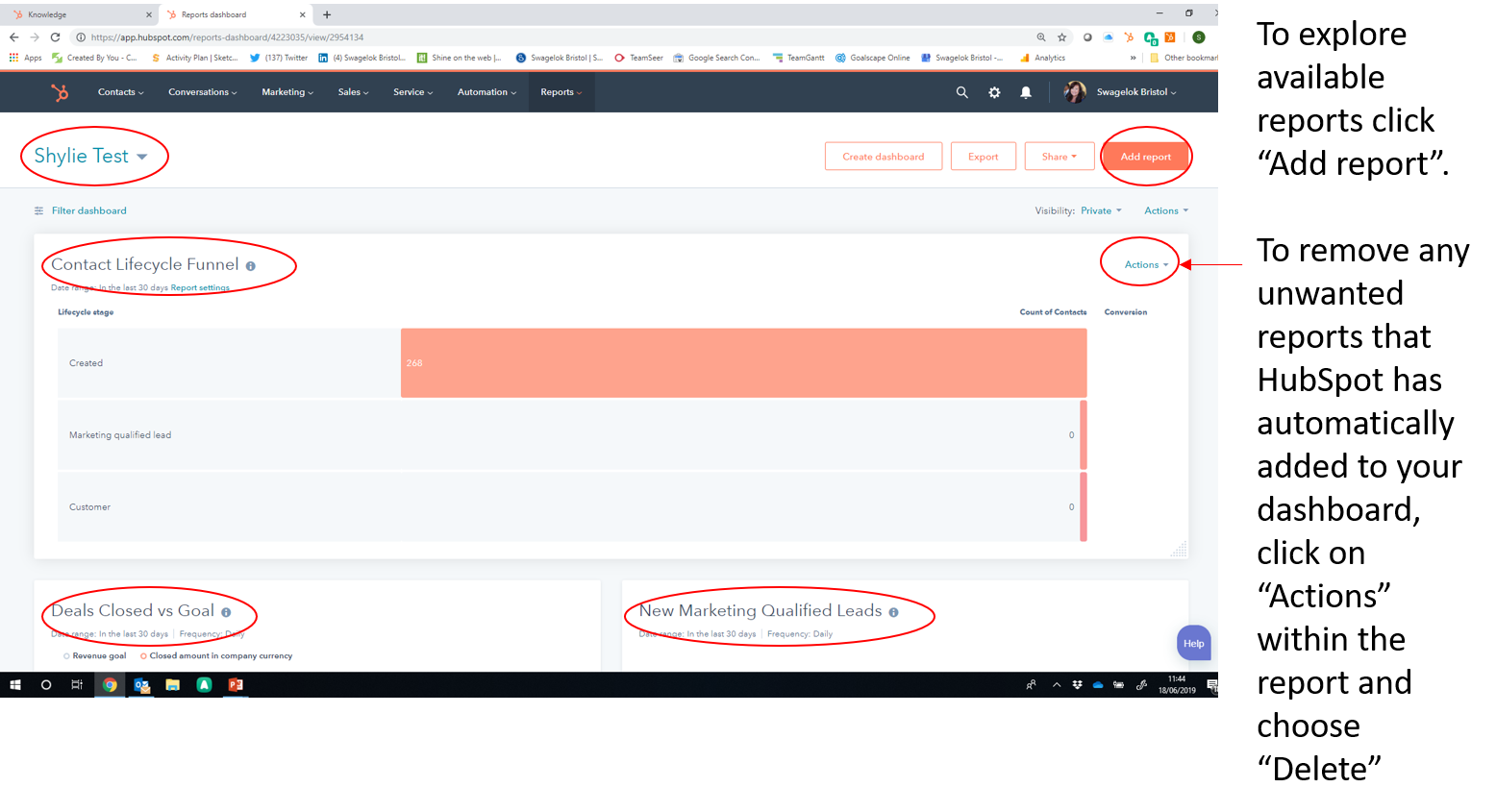Click the Create dashboard button

click(x=884, y=157)
